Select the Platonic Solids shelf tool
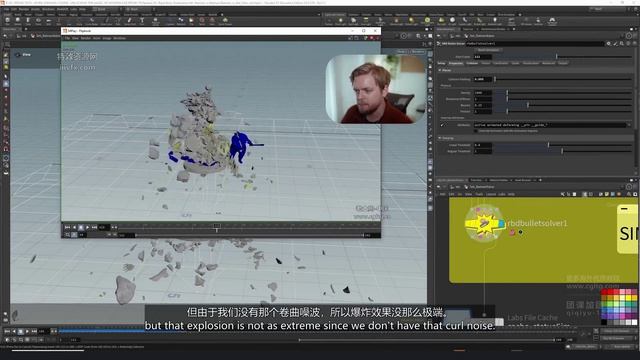Viewport: 640px width, 360px height. [x=156, y=20]
